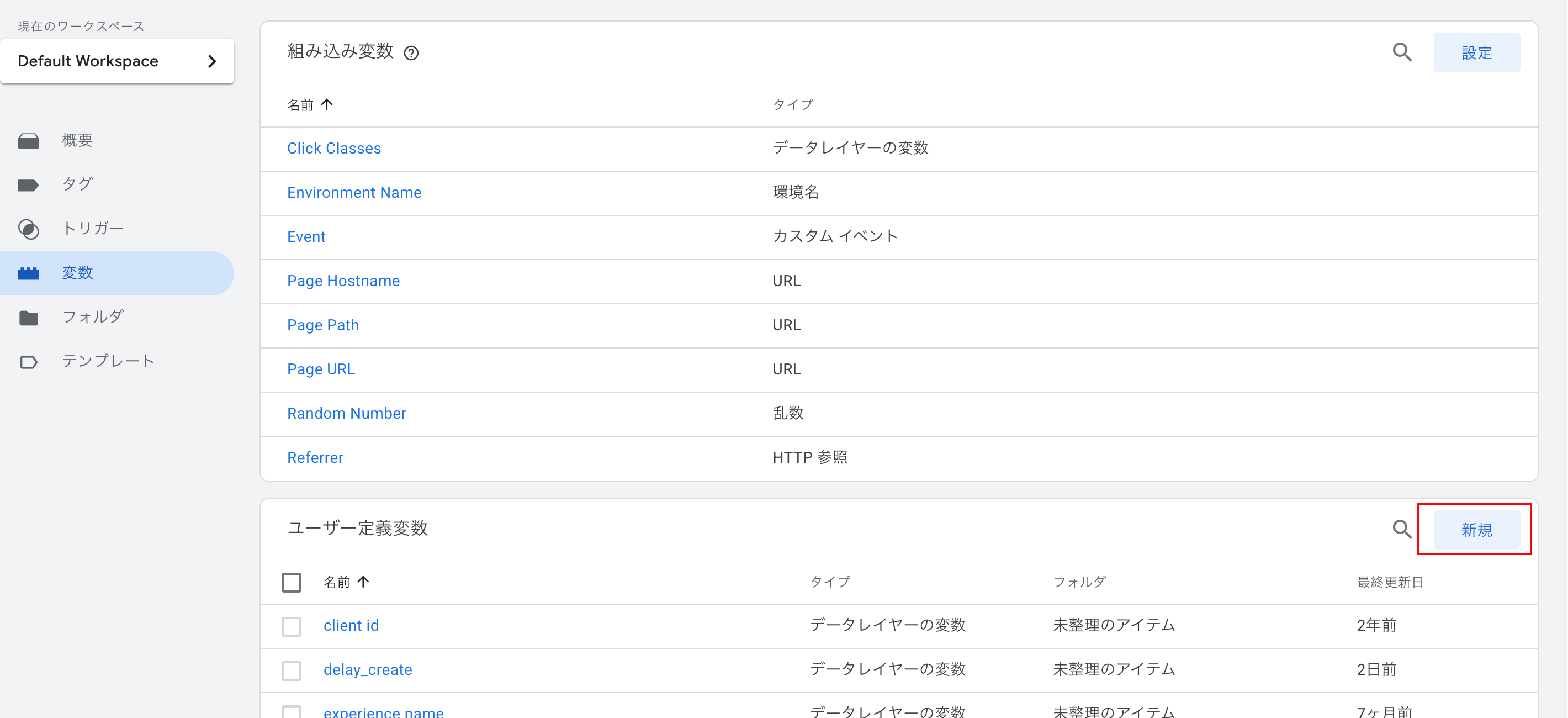
Task: Go to 概要 in the sidebar
Action: 77,140
